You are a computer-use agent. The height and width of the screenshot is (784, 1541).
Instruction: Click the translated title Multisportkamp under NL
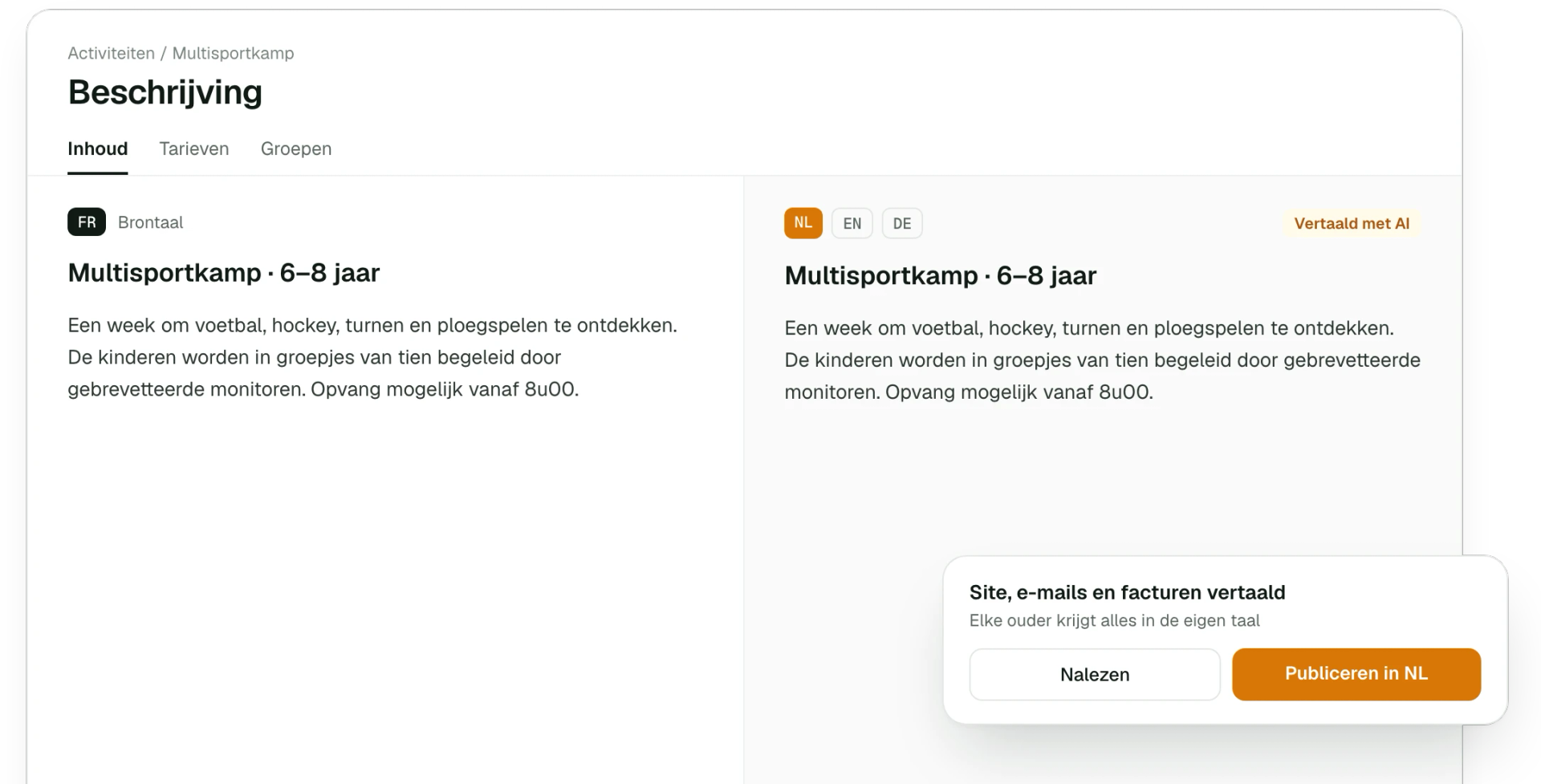pyautogui.click(x=941, y=275)
